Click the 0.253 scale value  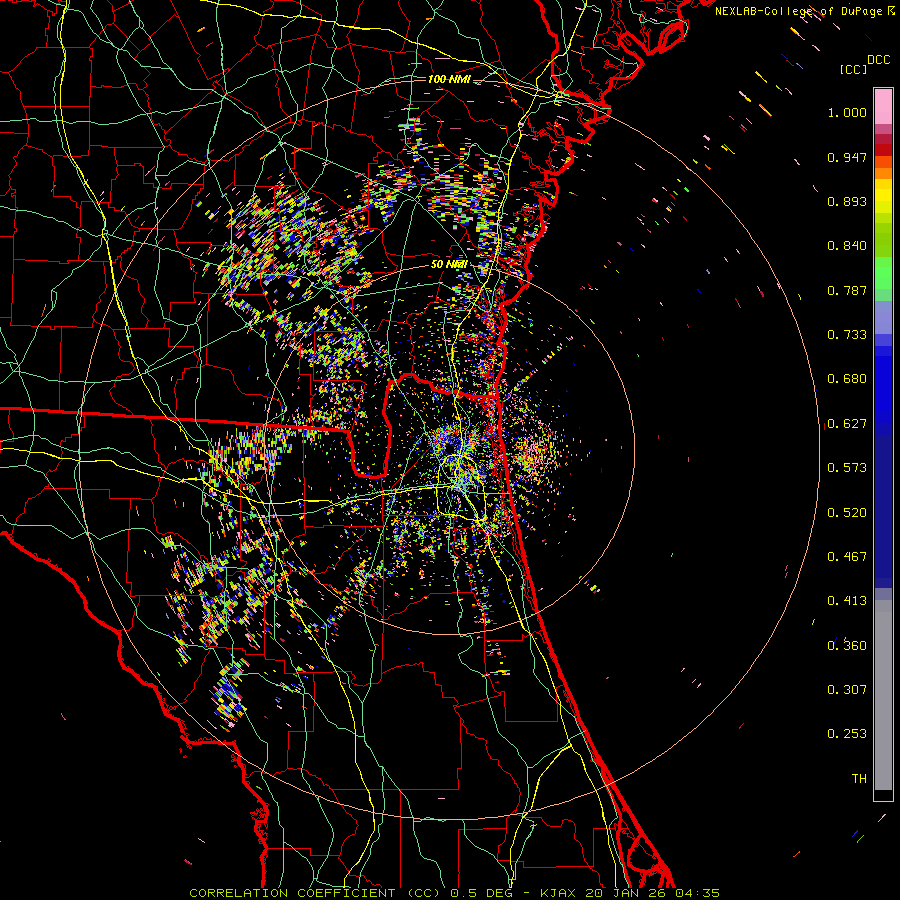pos(847,734)
